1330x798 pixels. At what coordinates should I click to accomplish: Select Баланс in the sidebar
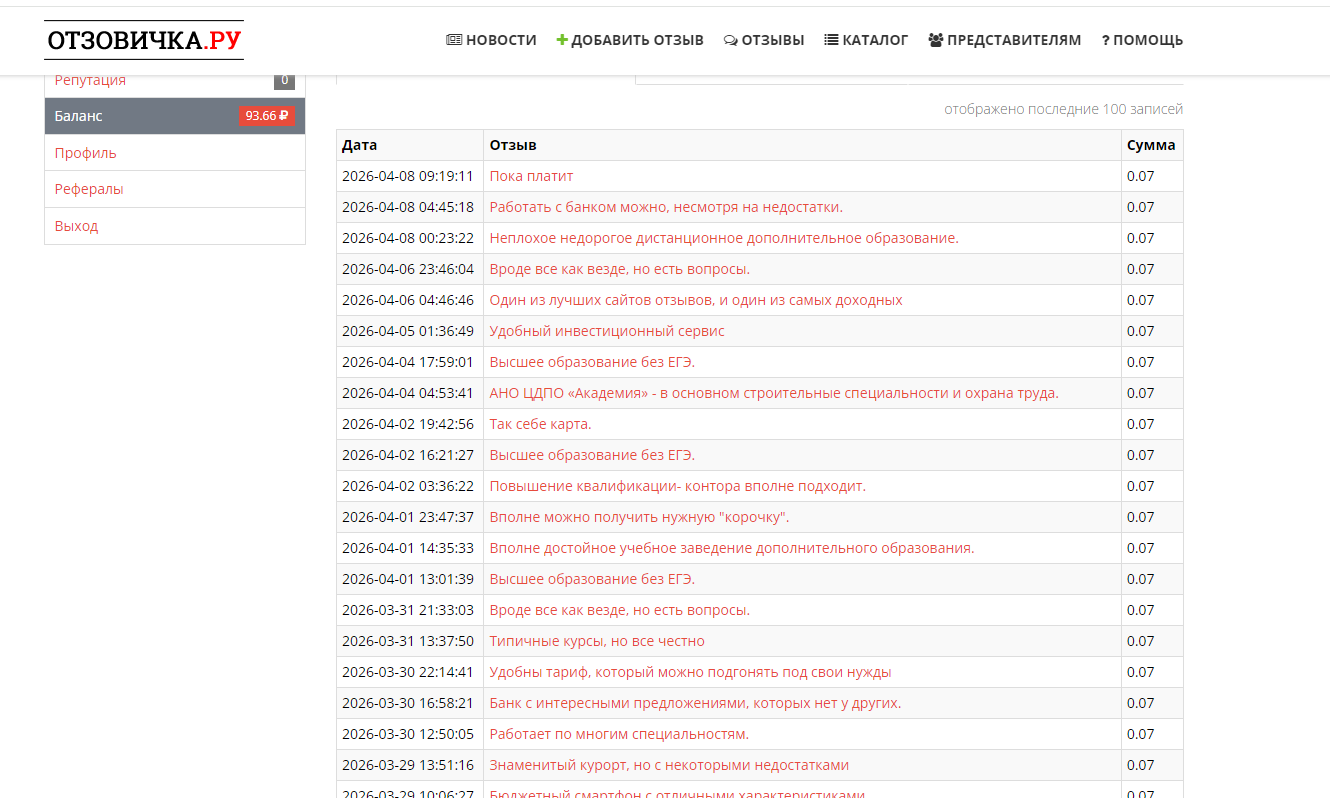tap(175, 116)
